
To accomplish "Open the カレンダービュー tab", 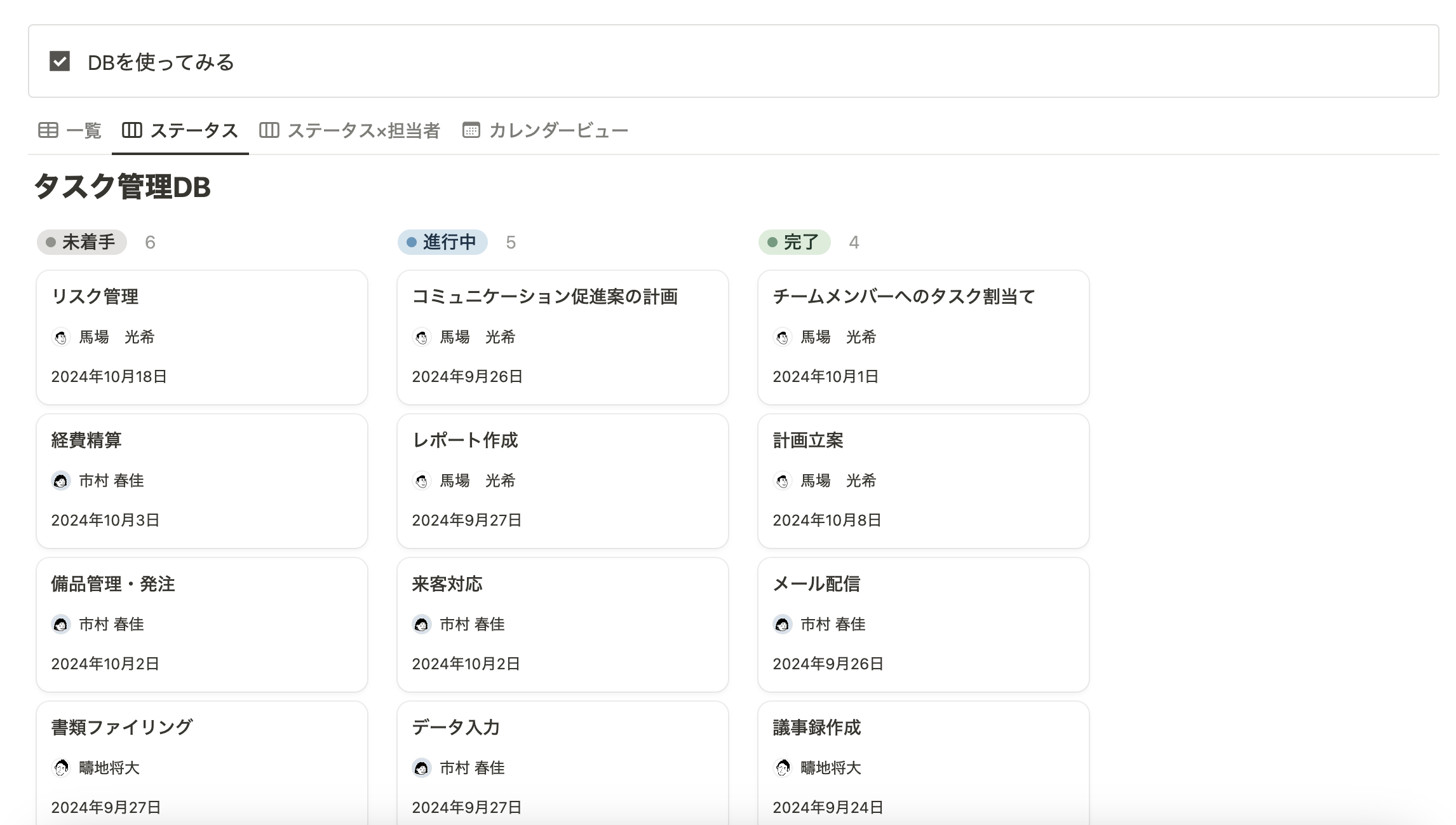I will pyautogui.click(x=558, y=130).
